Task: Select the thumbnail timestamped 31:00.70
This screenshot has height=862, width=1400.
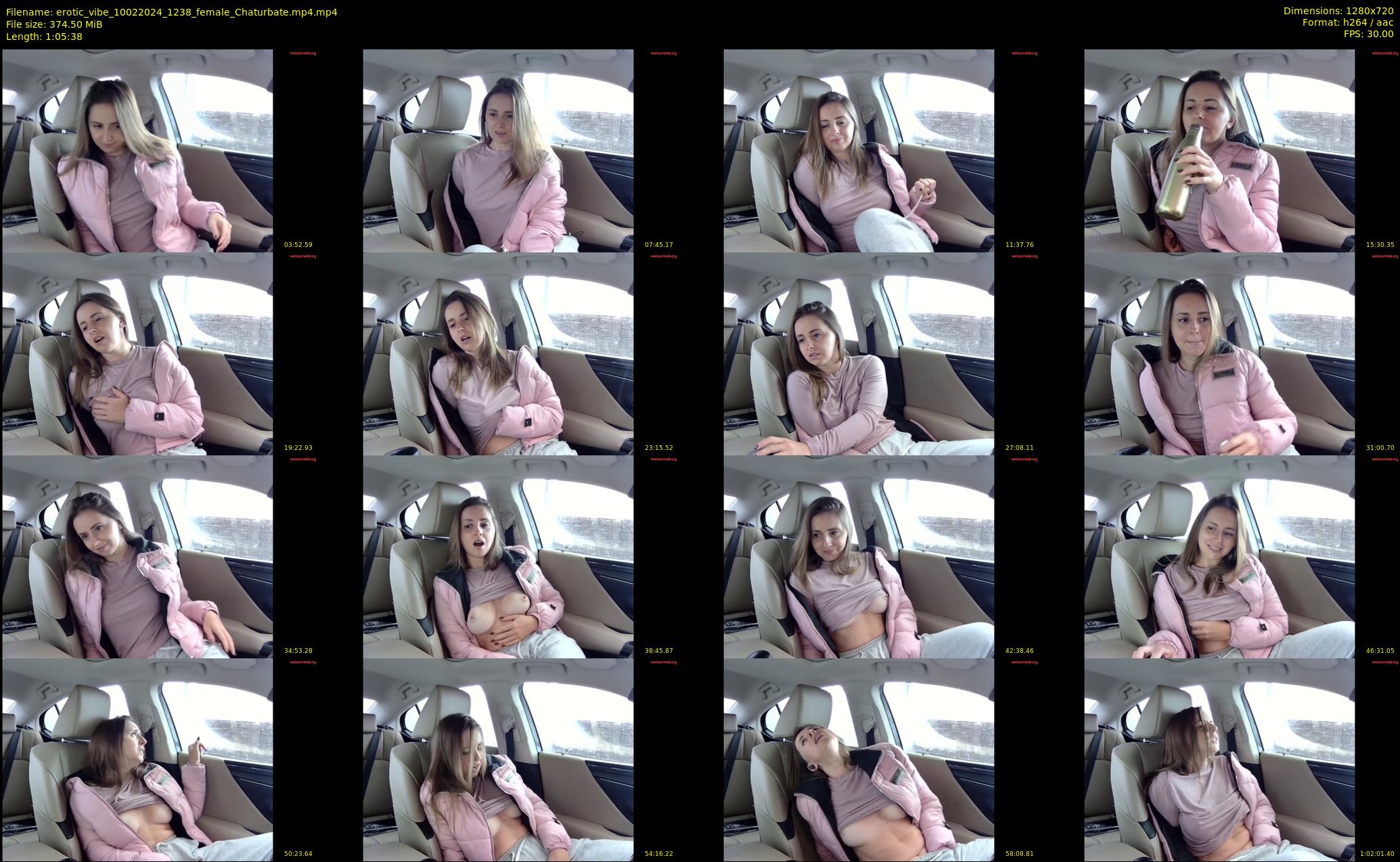Action: (x=1219, y=353)
